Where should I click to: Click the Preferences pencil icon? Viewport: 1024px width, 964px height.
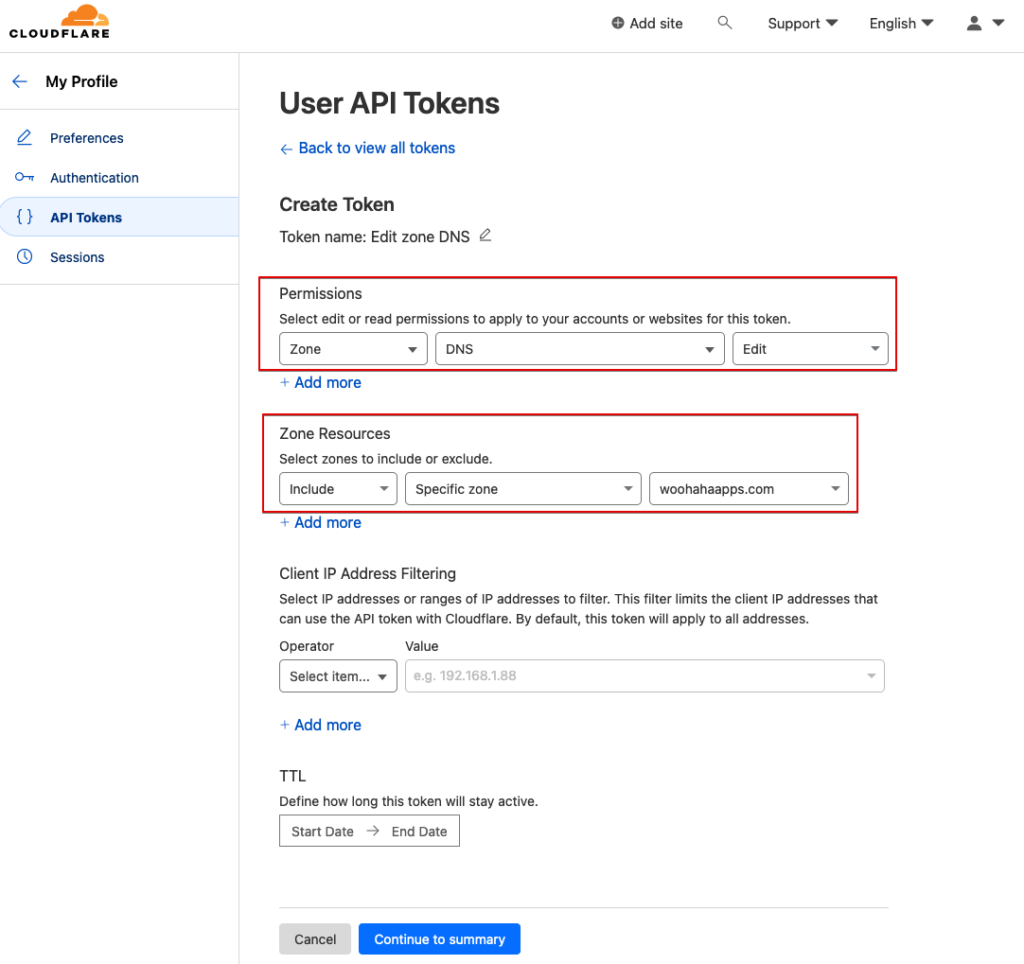(24, 138)
